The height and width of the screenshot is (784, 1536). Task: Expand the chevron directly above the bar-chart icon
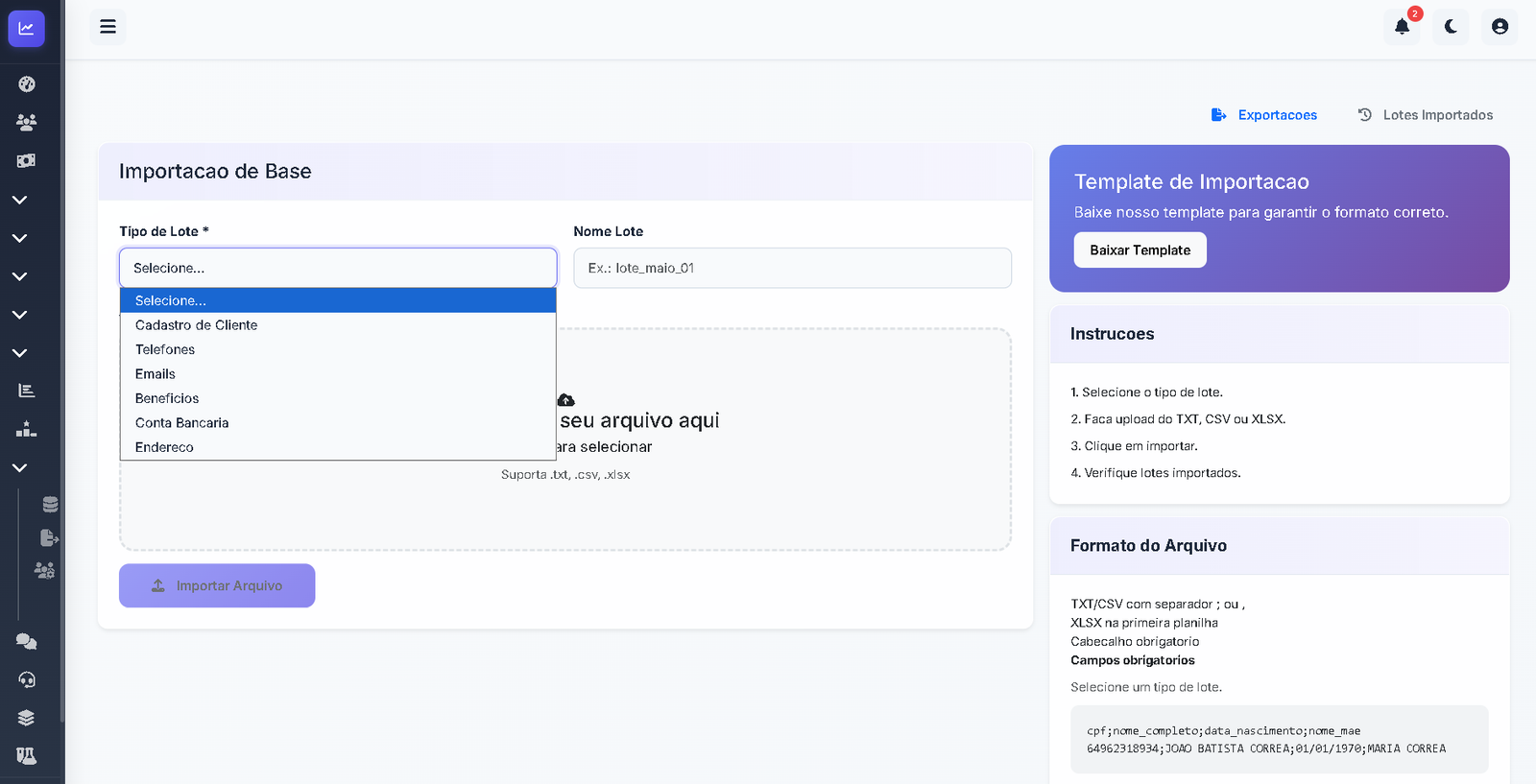19,353
